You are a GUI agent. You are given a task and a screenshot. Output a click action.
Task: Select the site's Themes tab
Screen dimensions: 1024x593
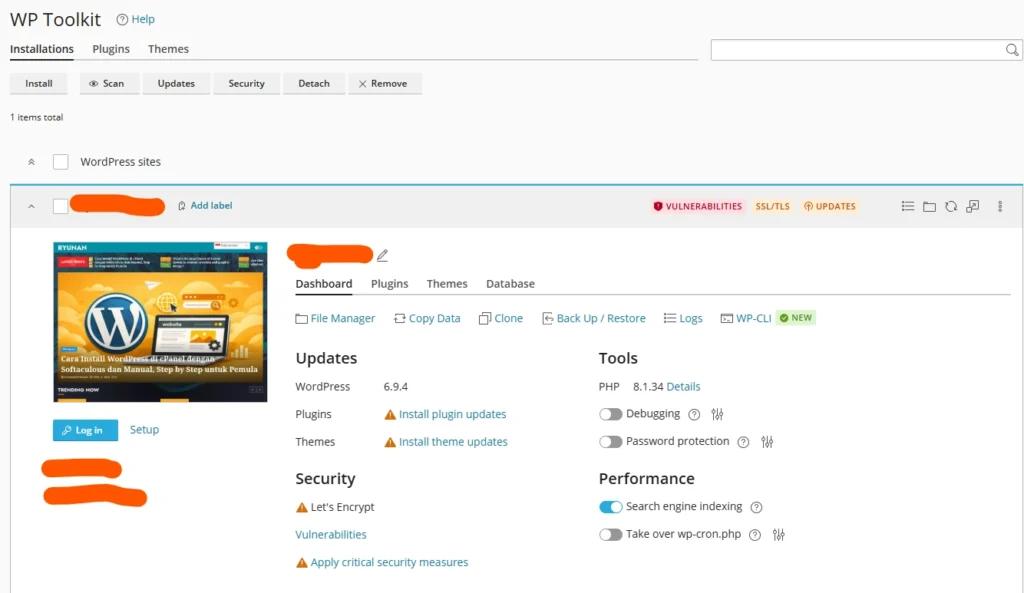point(447,283)
